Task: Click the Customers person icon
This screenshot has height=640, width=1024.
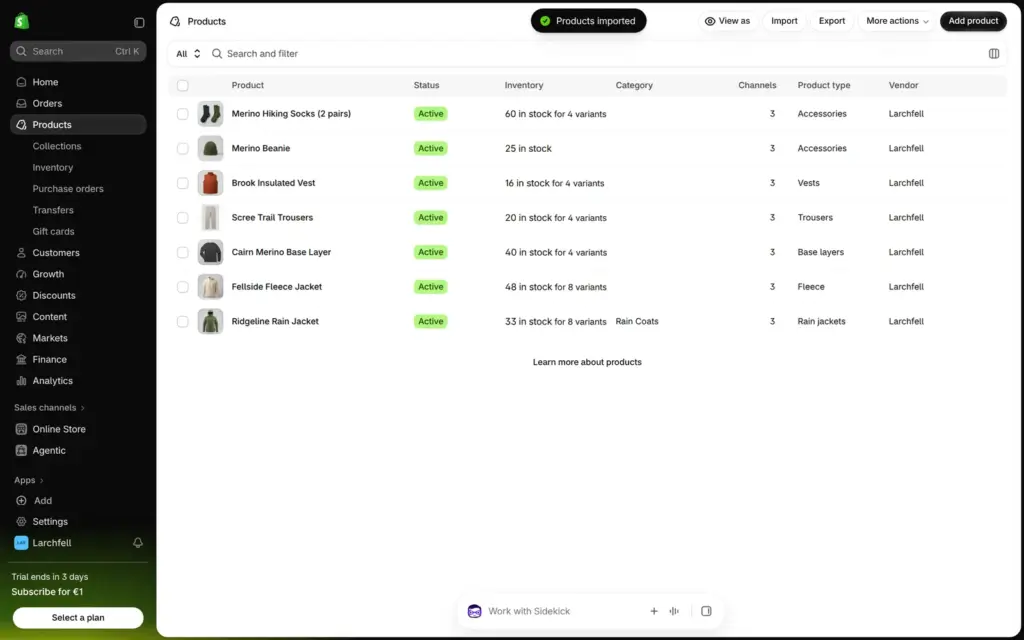Action: 22,253
